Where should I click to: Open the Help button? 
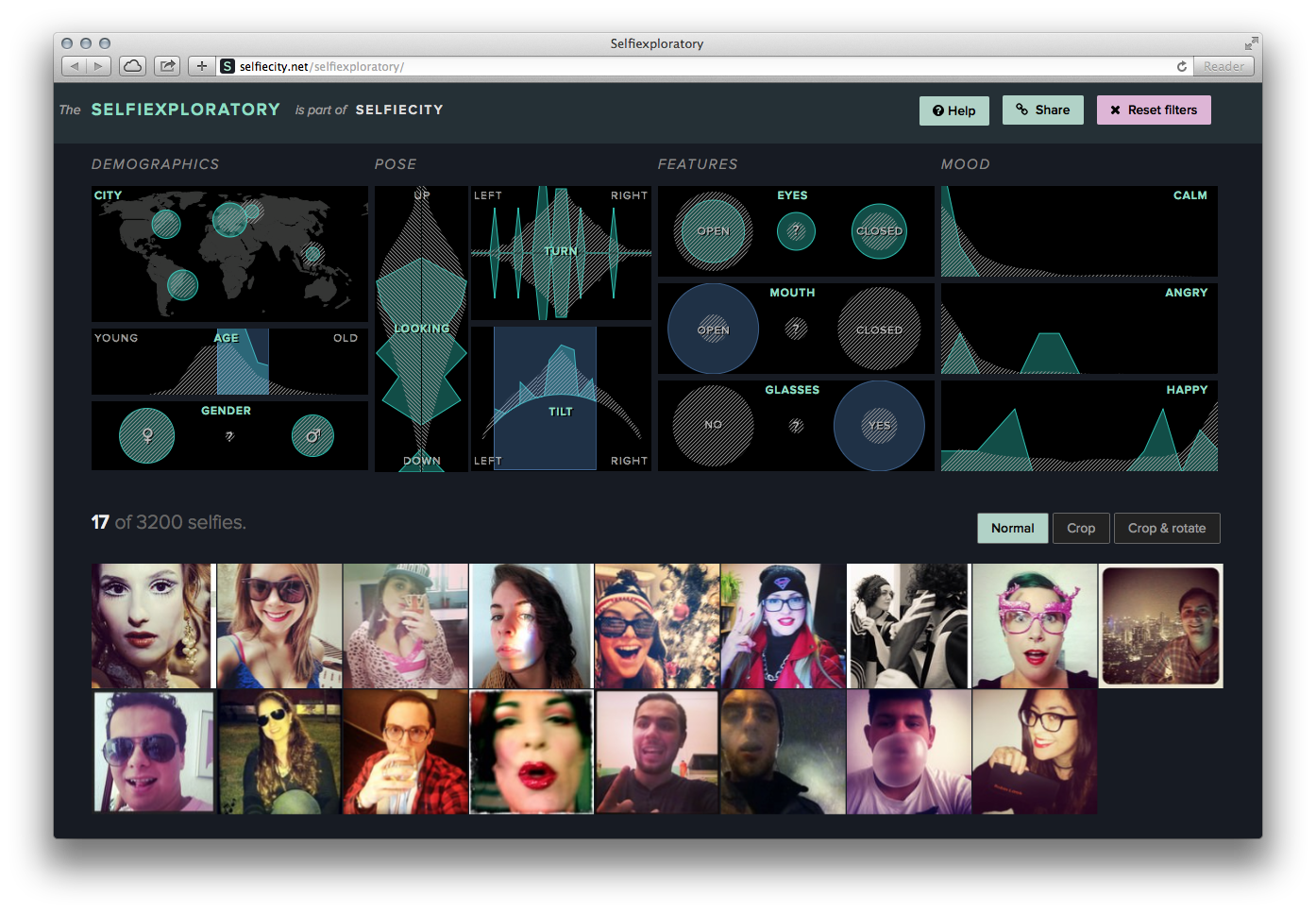[x=953, y=110]
